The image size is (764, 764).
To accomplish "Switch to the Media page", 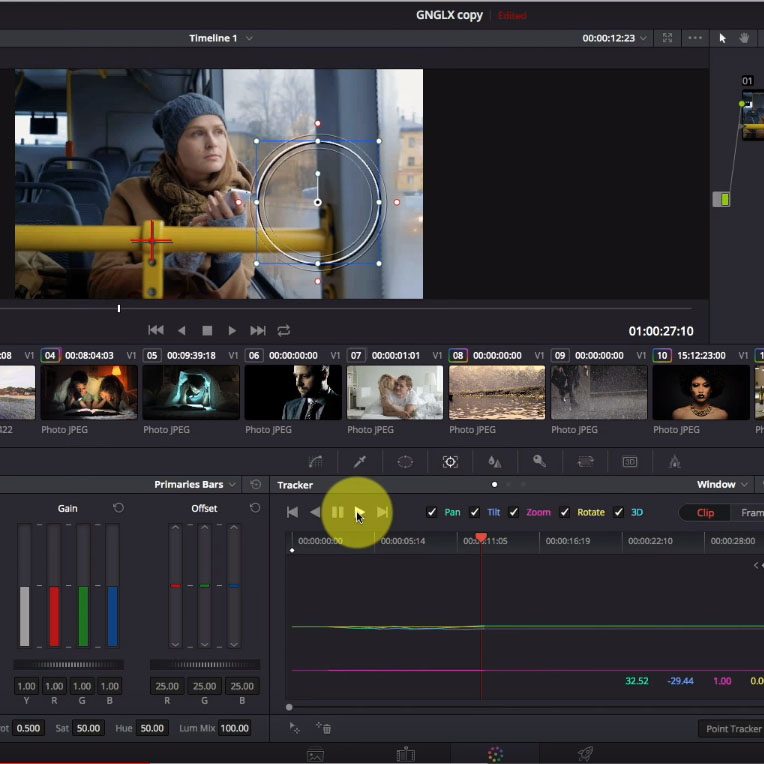I will click(315, 754).
